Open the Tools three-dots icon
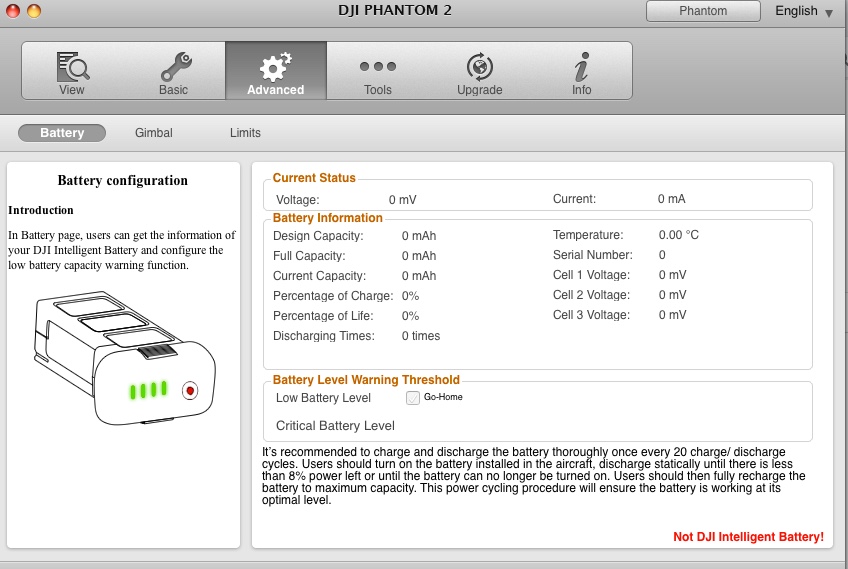This screenshot has width=848, height=569. (377, 67)
